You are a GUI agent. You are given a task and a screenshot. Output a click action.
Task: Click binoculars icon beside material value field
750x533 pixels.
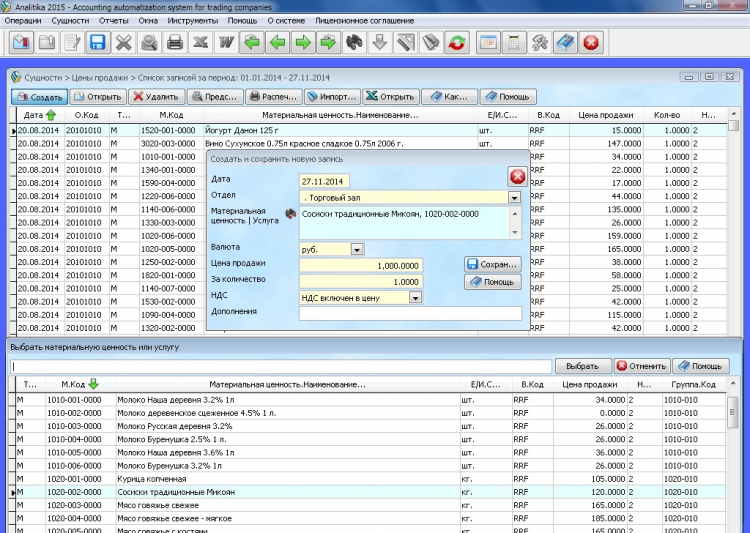click(291, 214)
